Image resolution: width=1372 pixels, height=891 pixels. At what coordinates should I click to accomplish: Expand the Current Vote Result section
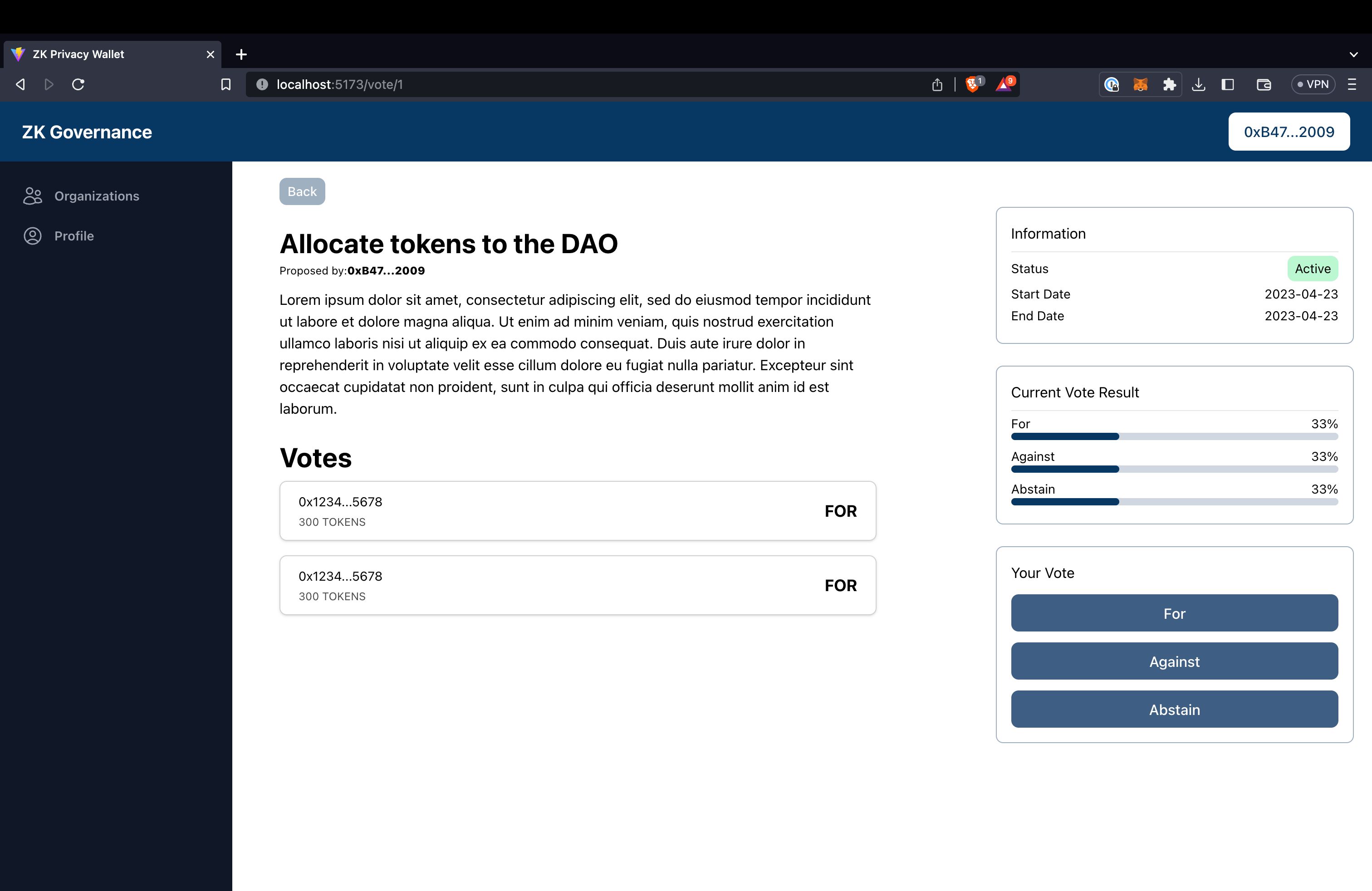click(x=1075, y=392)
